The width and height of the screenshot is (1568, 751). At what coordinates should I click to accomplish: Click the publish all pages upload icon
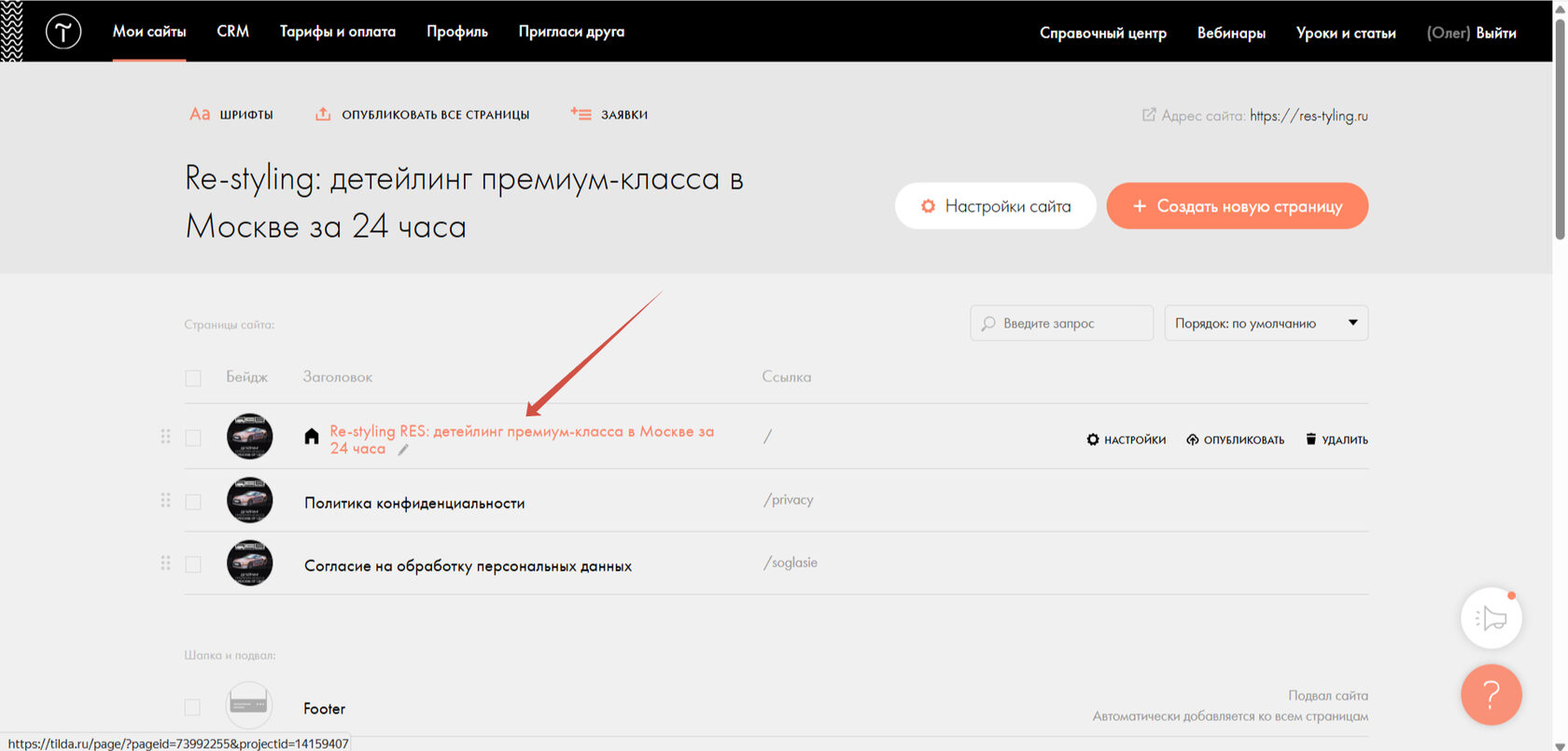coord(323,114)
